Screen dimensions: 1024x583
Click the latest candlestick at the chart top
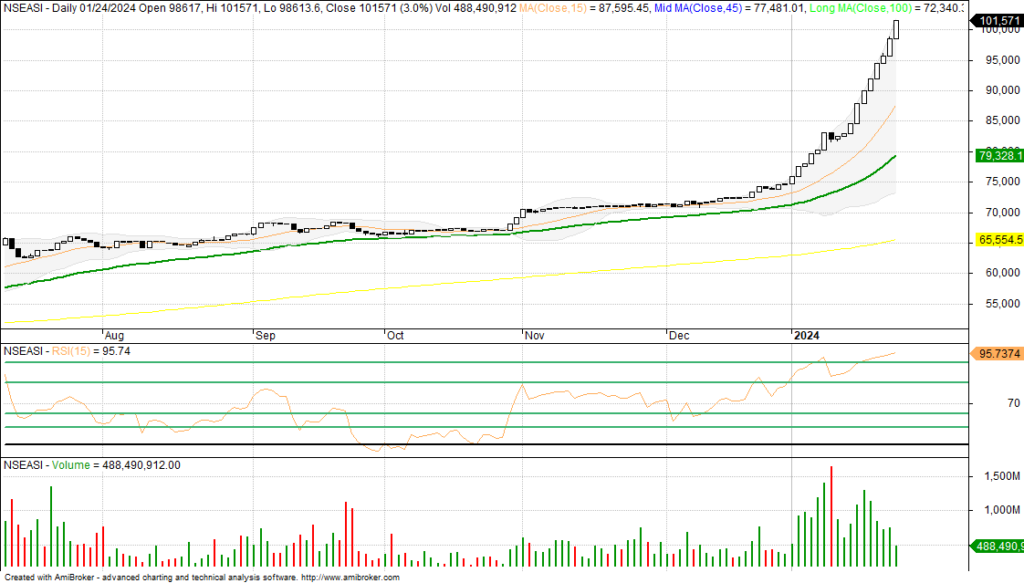coord(896,29)
